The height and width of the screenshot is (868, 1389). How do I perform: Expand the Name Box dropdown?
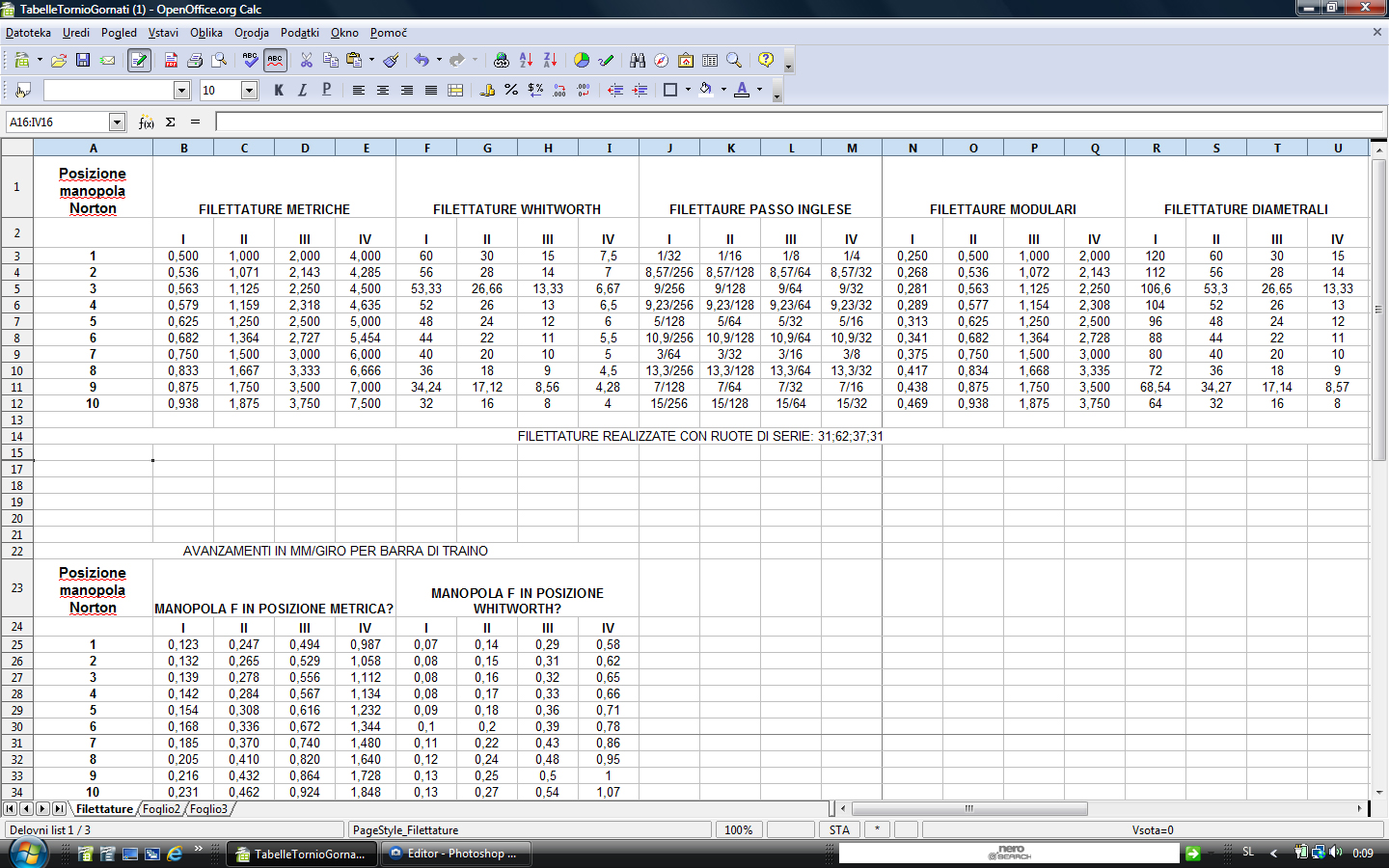(x=118, y=122)
